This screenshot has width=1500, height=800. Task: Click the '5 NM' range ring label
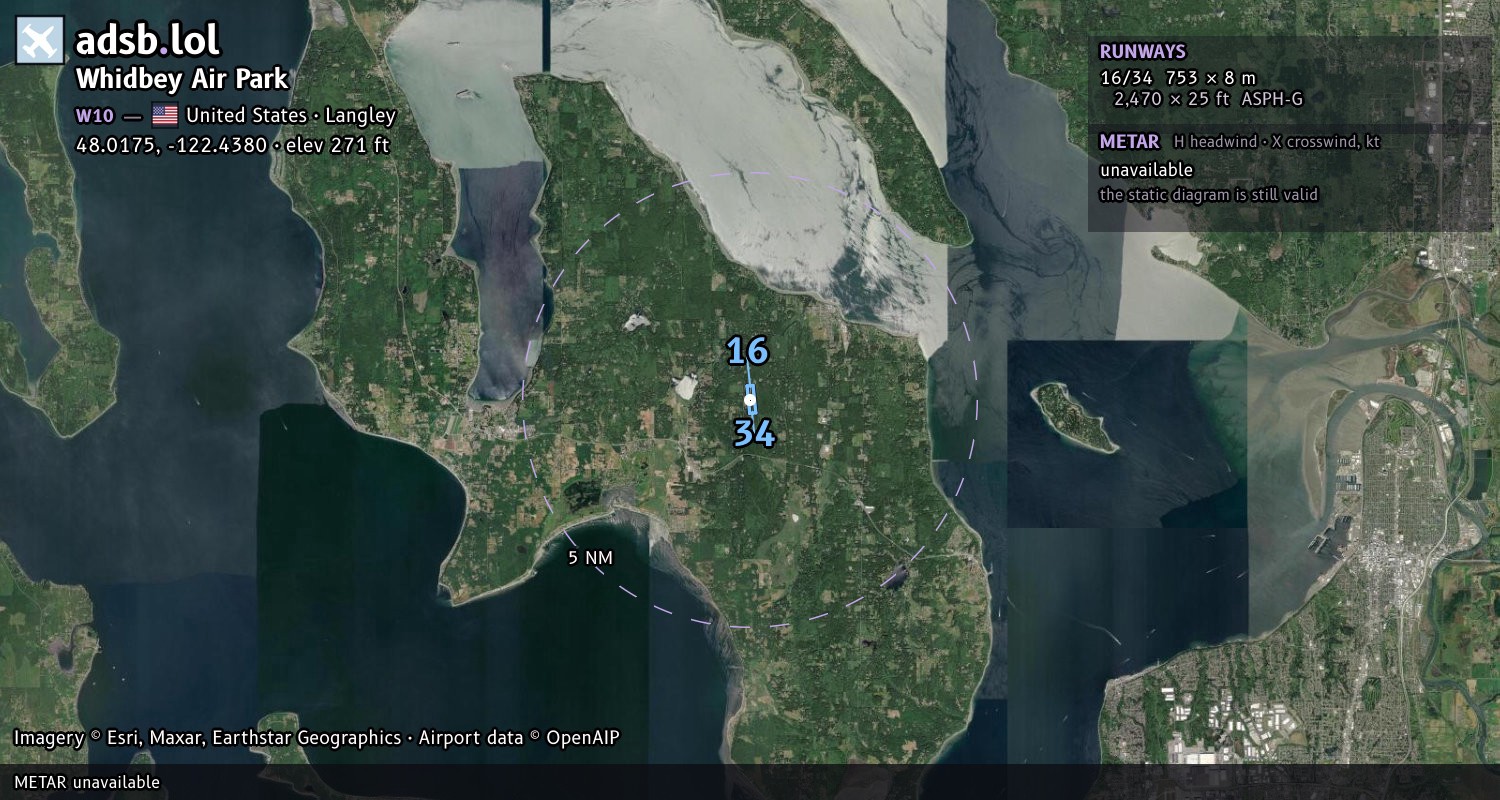590,558
